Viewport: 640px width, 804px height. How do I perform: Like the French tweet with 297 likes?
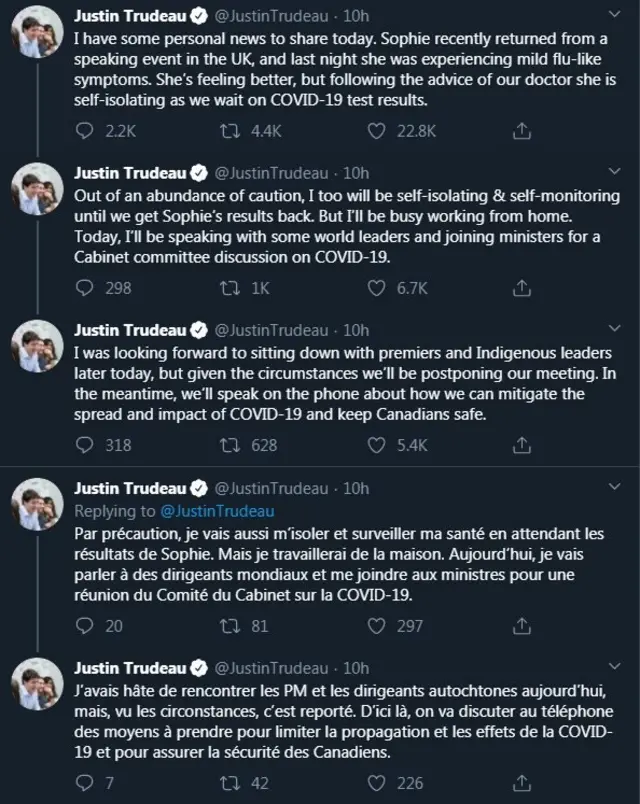click(x=377, y=625)
